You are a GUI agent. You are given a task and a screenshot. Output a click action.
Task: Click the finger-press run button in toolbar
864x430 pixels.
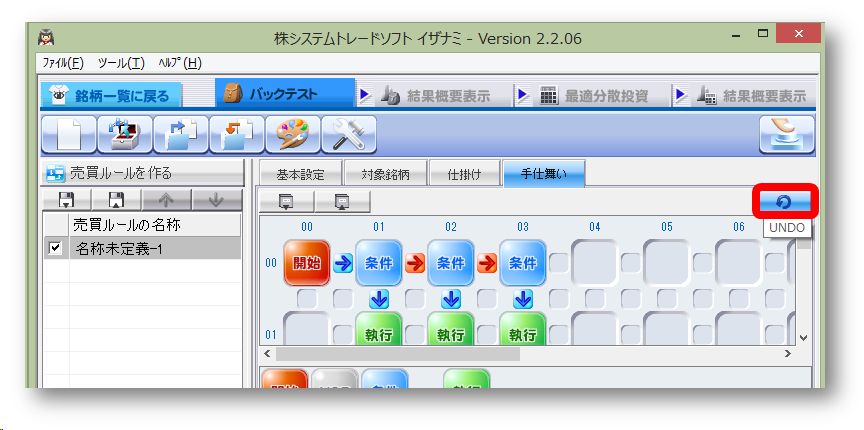[787, 134]
